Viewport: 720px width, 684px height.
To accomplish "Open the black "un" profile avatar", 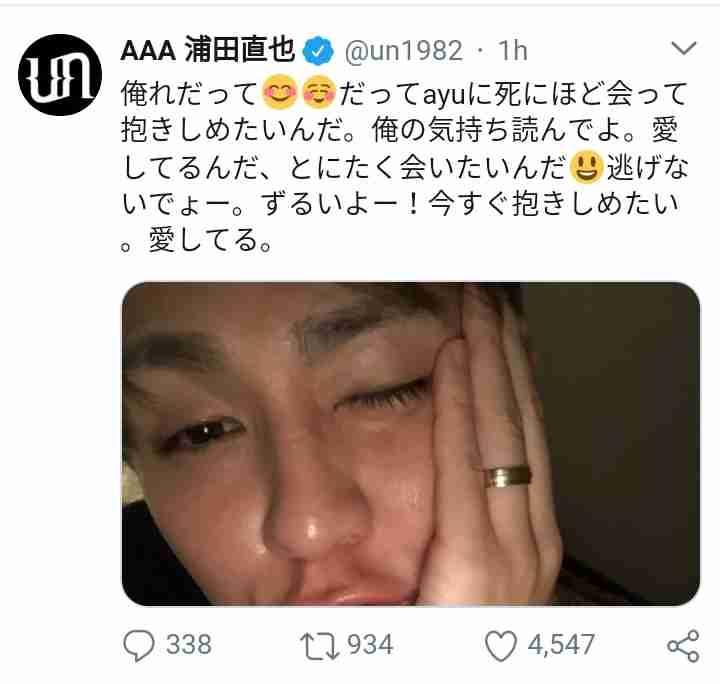I will point(60,74).
